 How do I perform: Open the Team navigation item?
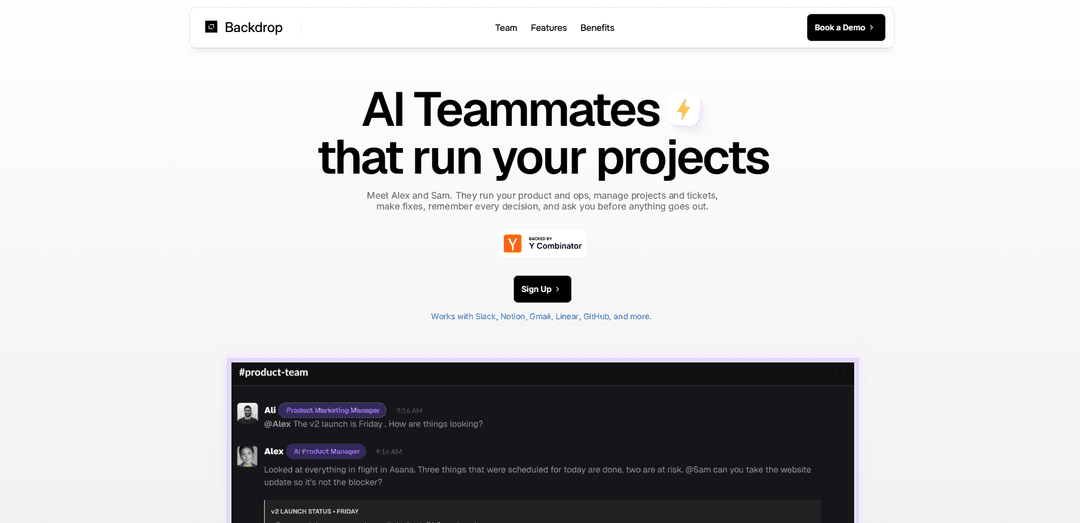506,28
